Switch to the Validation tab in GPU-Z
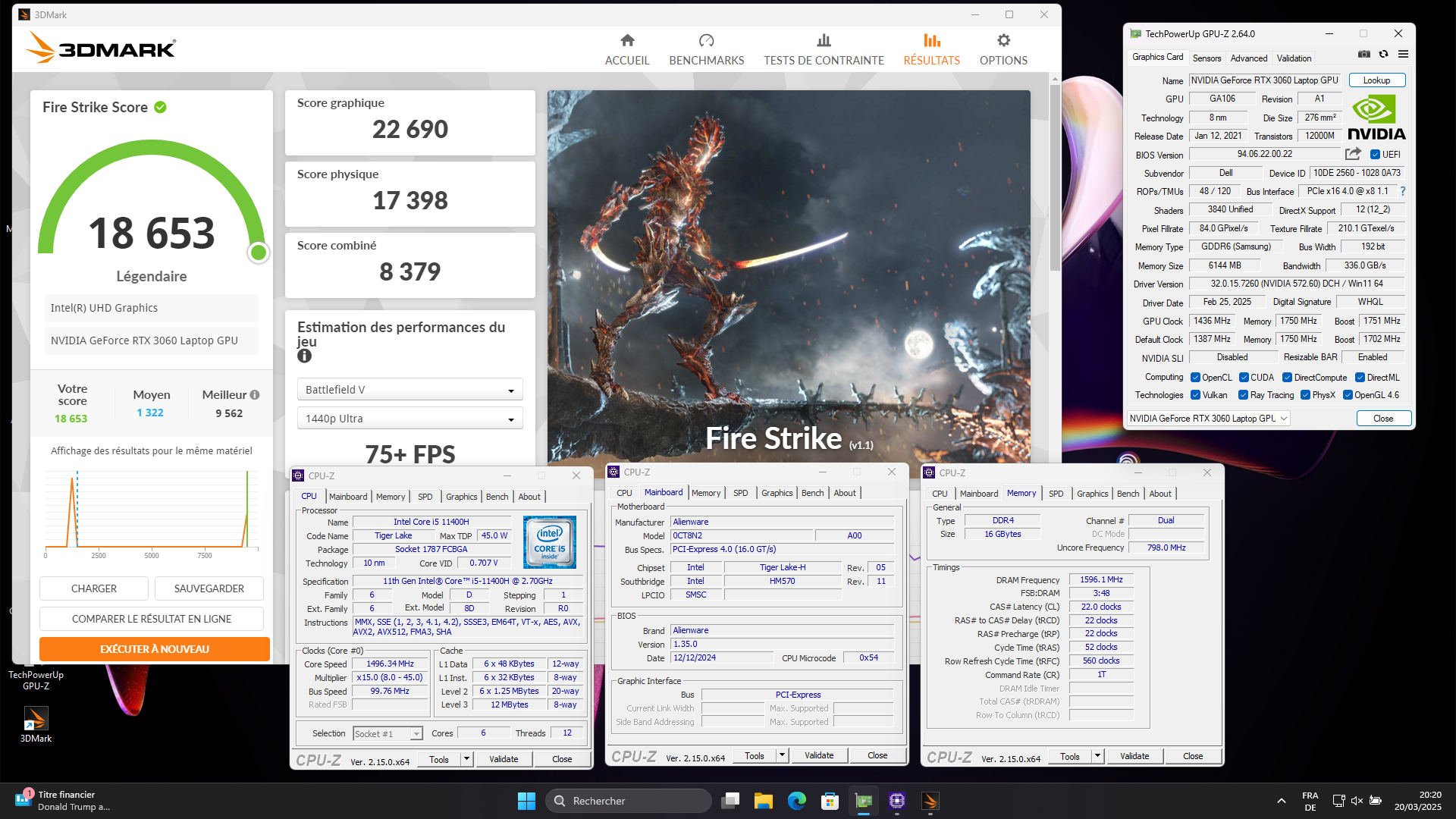Screen dimensions: 1456x819 (x=1294, y=58)
